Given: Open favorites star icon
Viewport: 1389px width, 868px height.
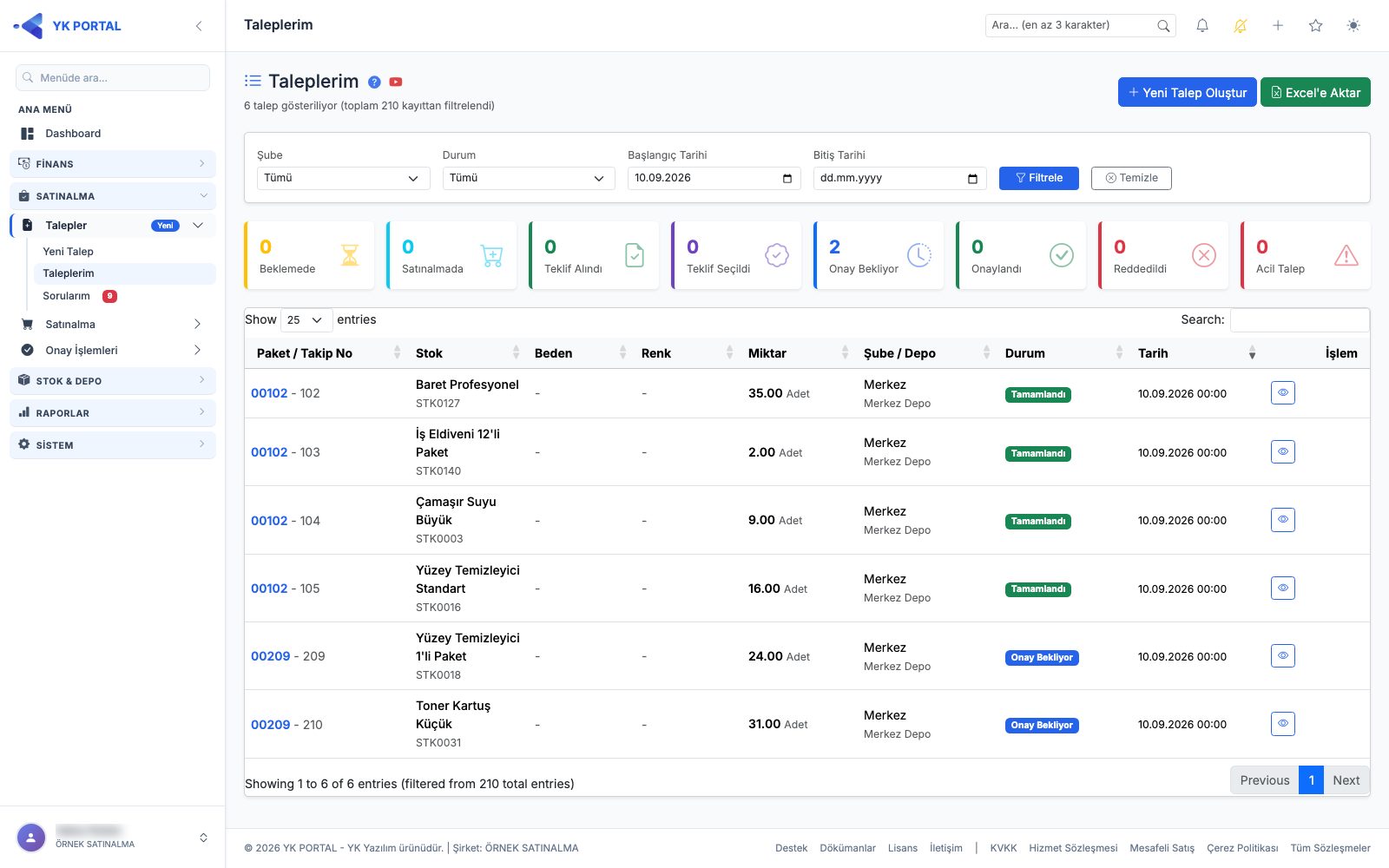Looking at the screenshot, I should click(1316, 26).
